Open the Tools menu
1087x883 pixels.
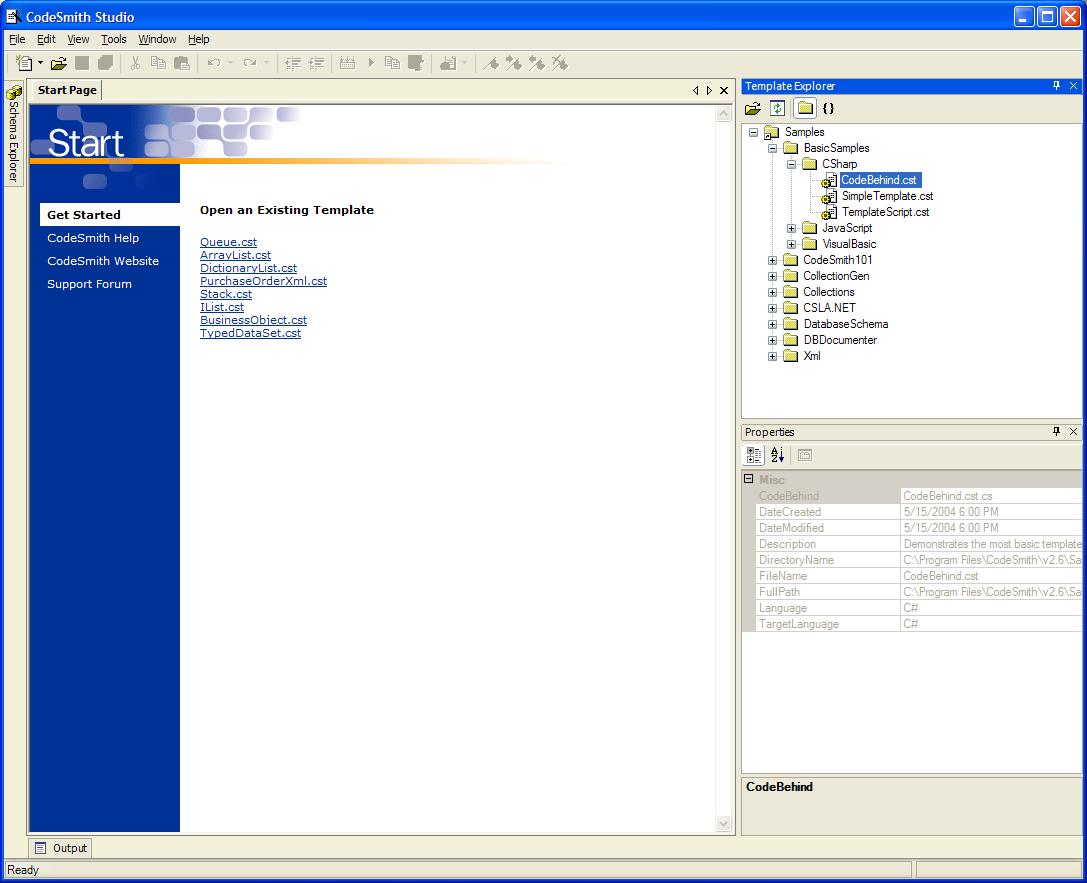click(114, 40)
